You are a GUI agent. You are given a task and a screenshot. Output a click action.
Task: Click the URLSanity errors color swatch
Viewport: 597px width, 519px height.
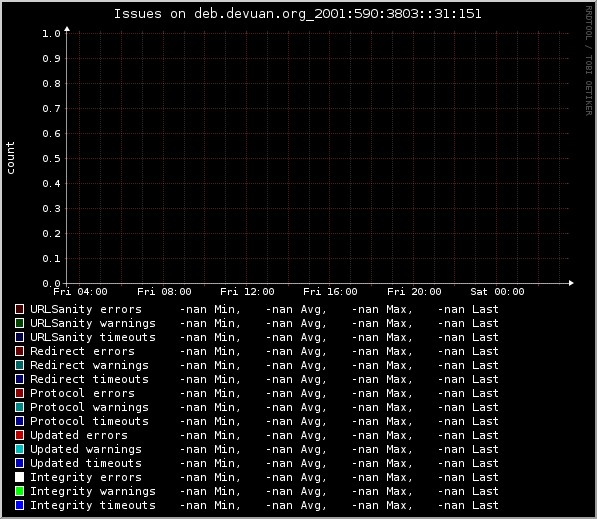tap(19, 309)
